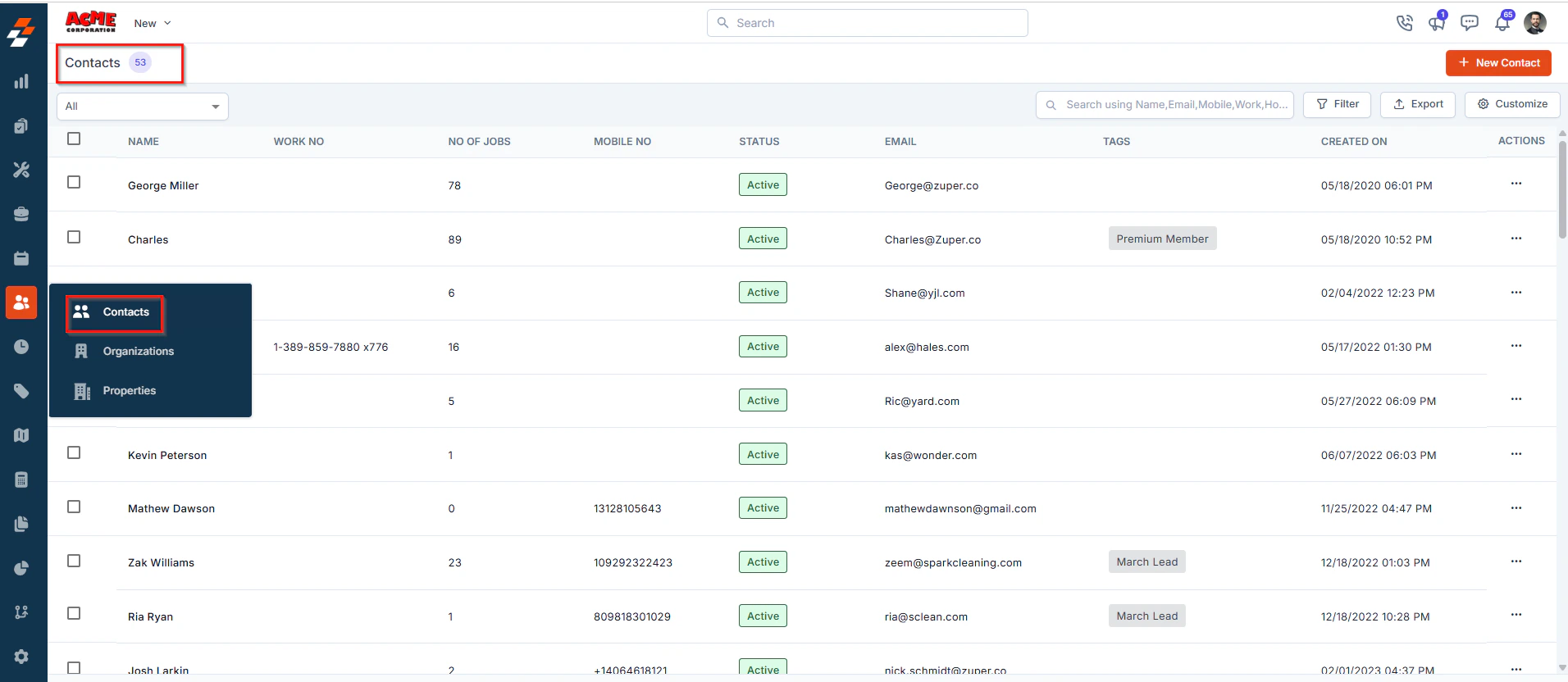Focus the global Search field

868,23
